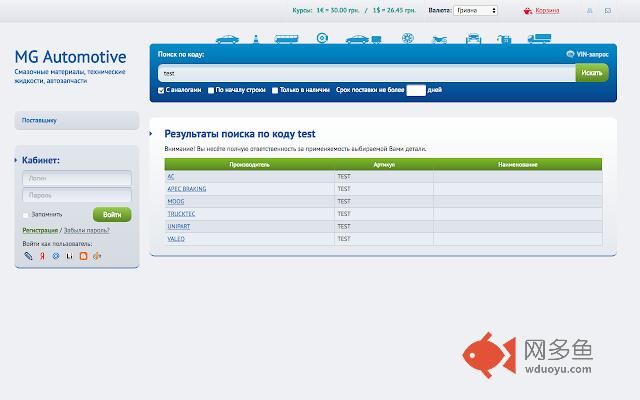The height and width of the screenshot is (400, 640).
Task: Enable 'По началу строки' checkbox
Action: tap(211, 90)
